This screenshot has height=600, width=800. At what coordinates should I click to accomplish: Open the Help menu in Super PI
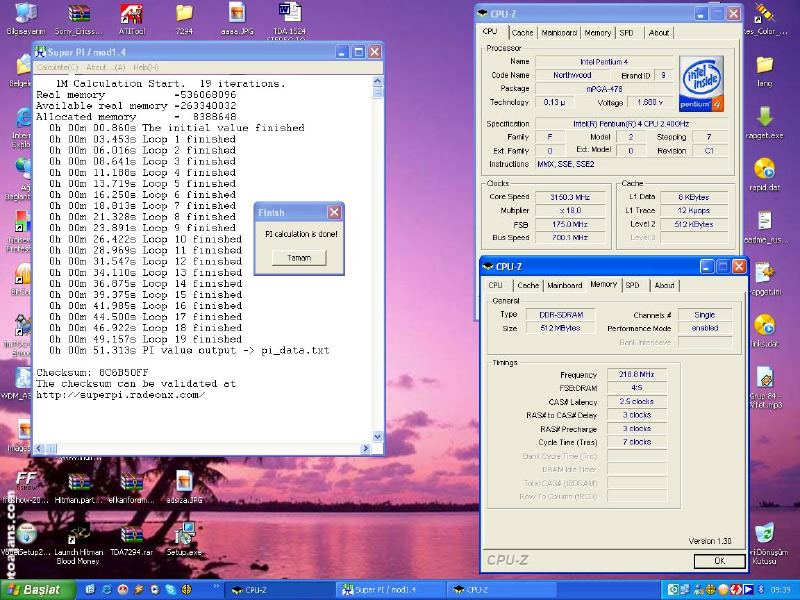tap(145, 67)
